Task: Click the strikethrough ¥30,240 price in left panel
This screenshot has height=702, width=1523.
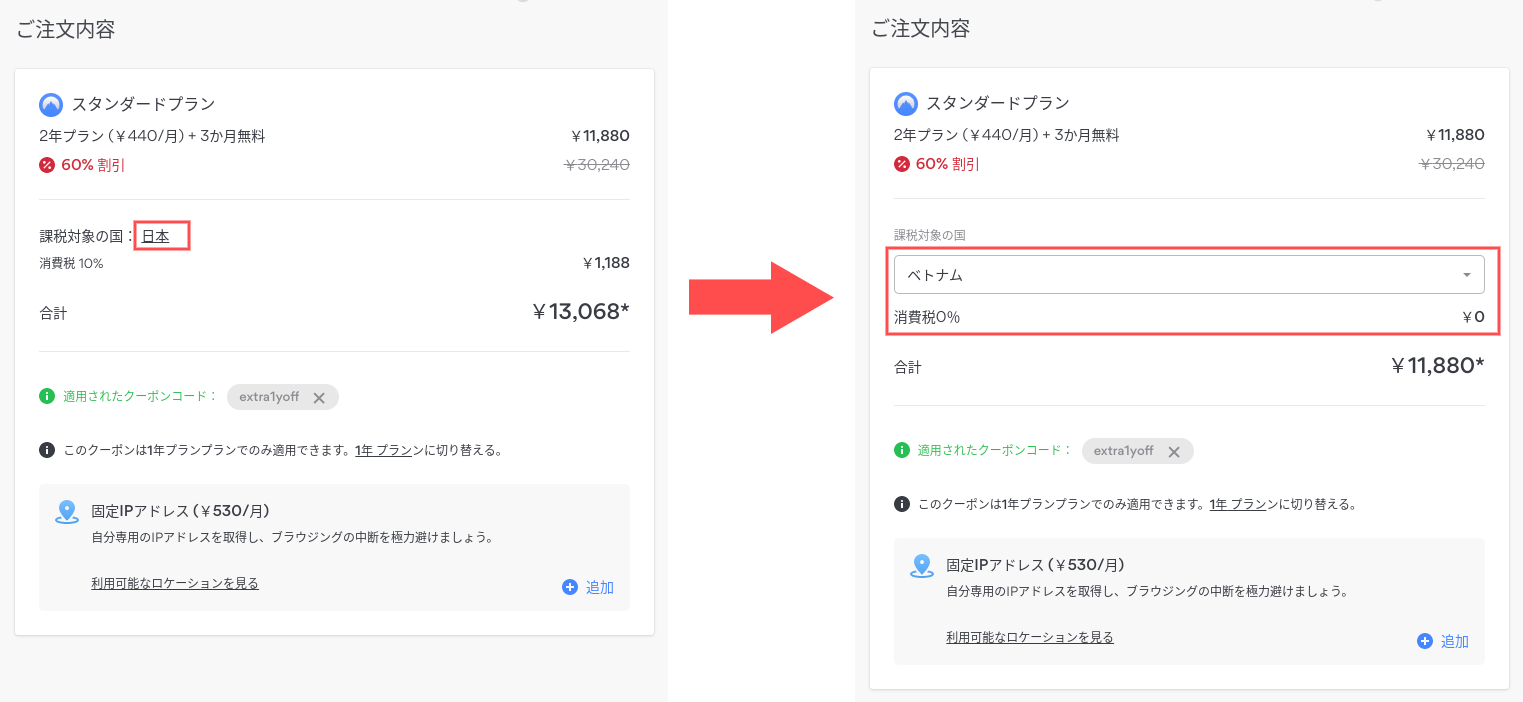Action: tap(597, 165)
